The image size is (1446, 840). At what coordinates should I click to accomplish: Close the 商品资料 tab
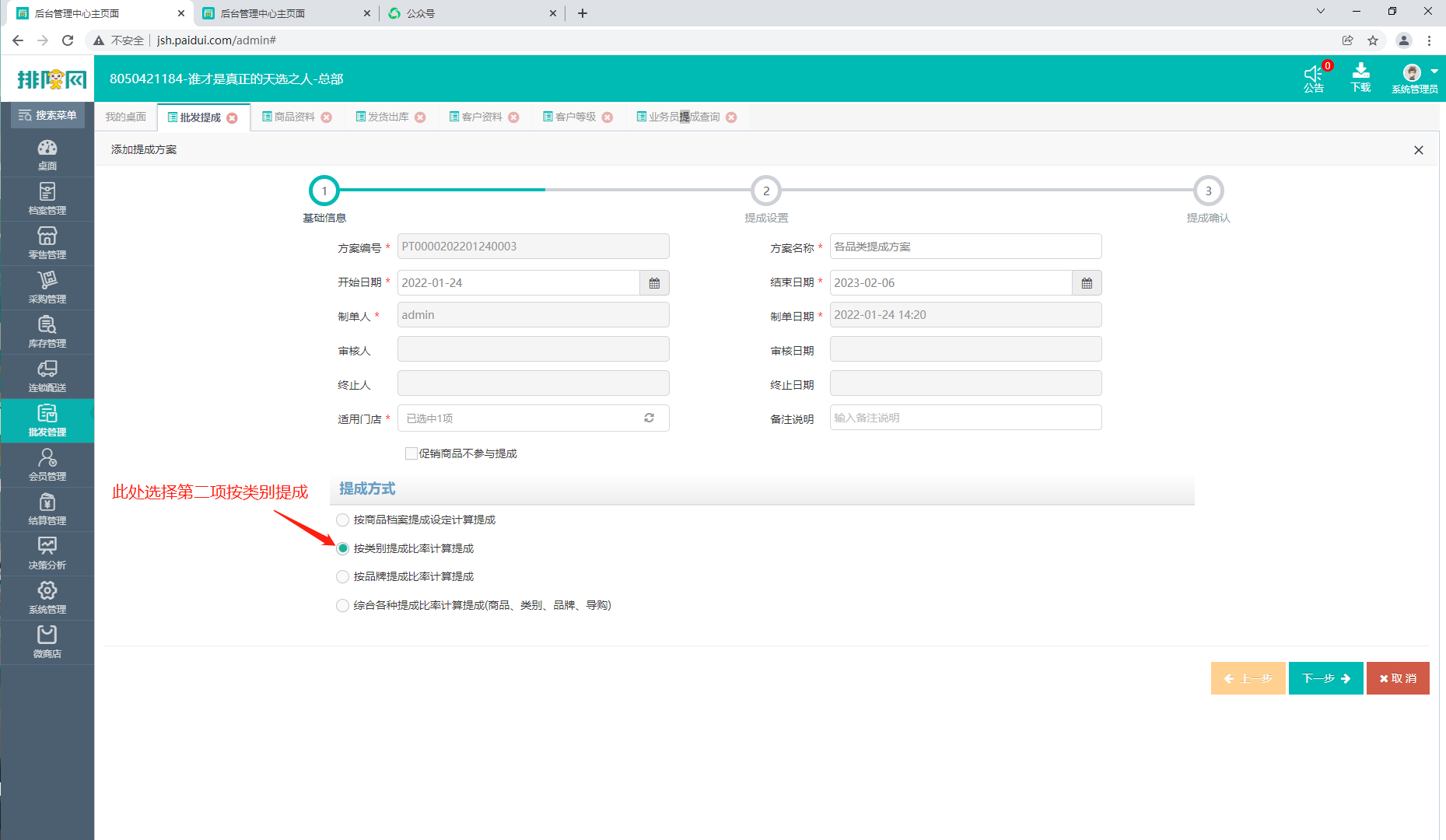[327, 117]
